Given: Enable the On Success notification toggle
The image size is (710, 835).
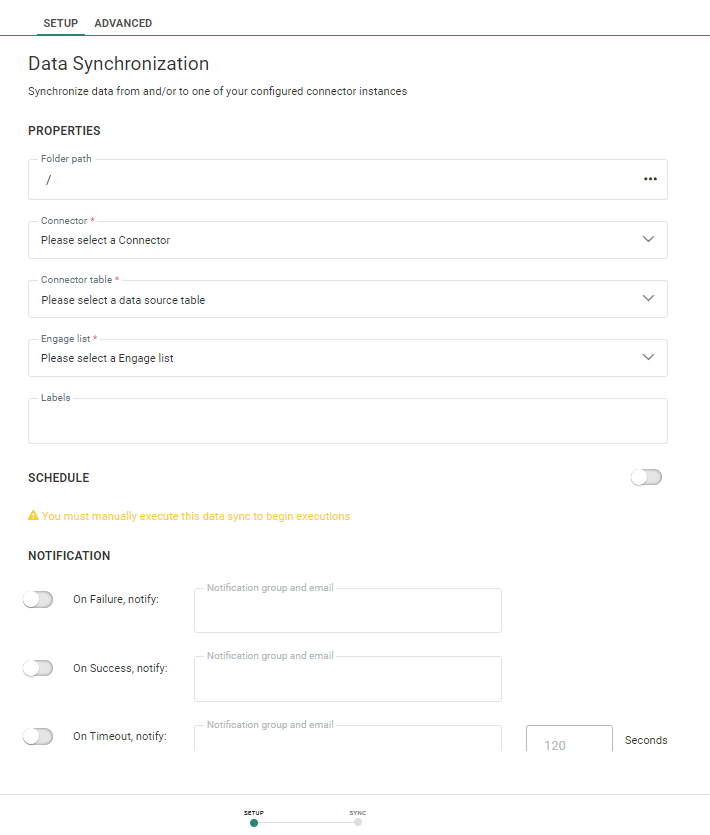Looking at the screenshot, I should click(x=38, y=667).
